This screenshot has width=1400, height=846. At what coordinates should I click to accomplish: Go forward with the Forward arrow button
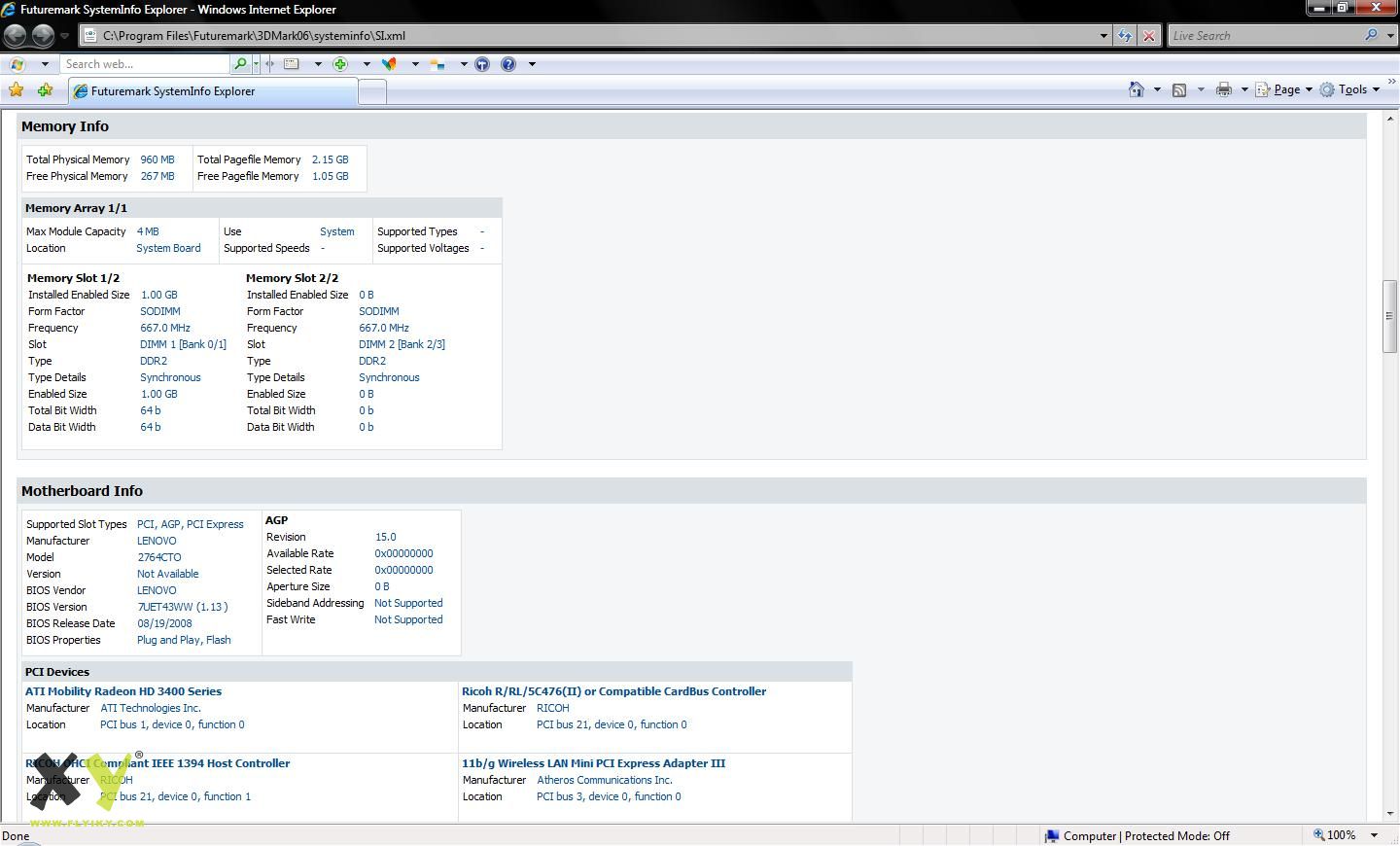tap(43, 36)
